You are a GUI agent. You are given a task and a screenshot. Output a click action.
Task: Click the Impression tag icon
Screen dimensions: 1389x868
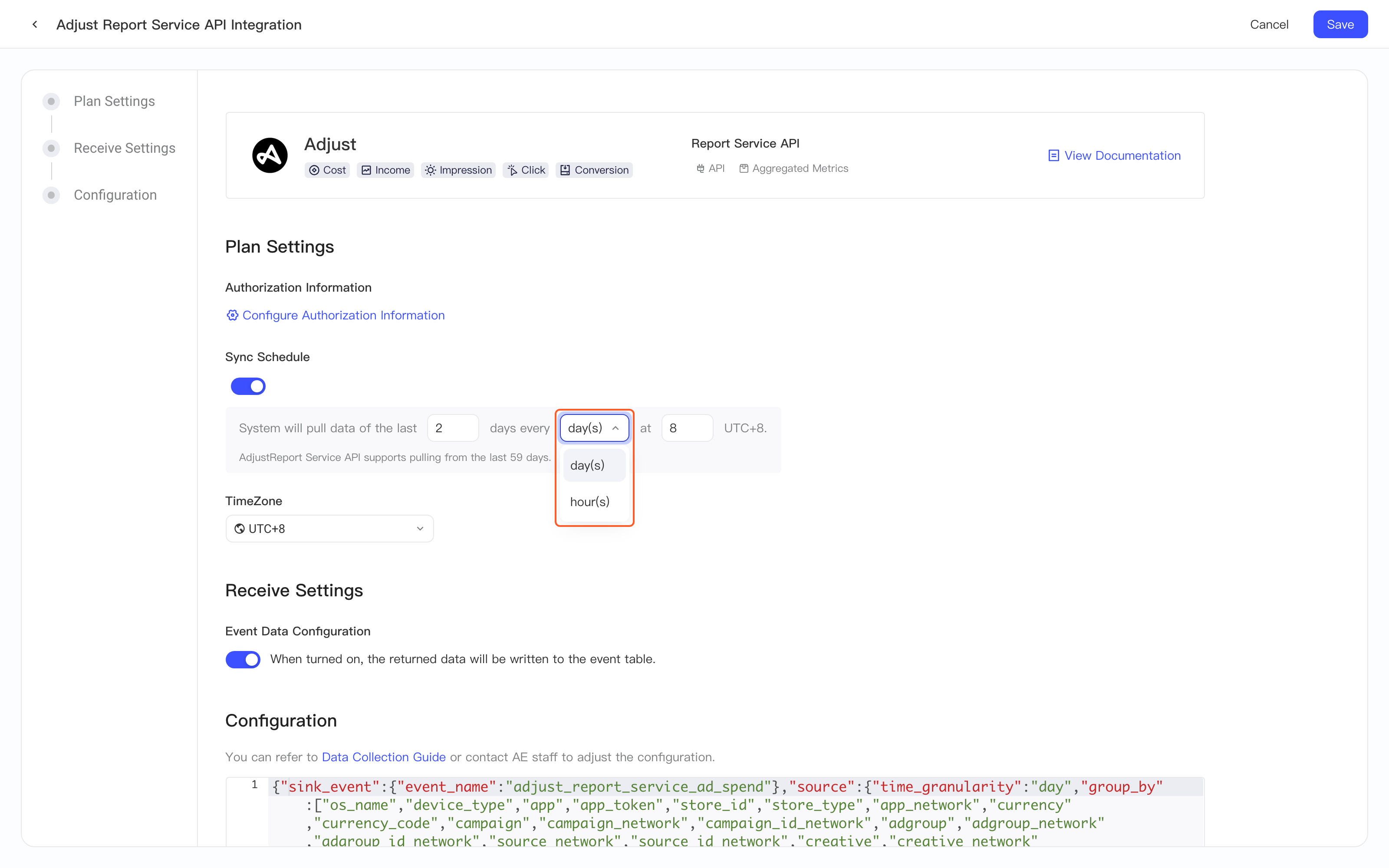point(431,170)
